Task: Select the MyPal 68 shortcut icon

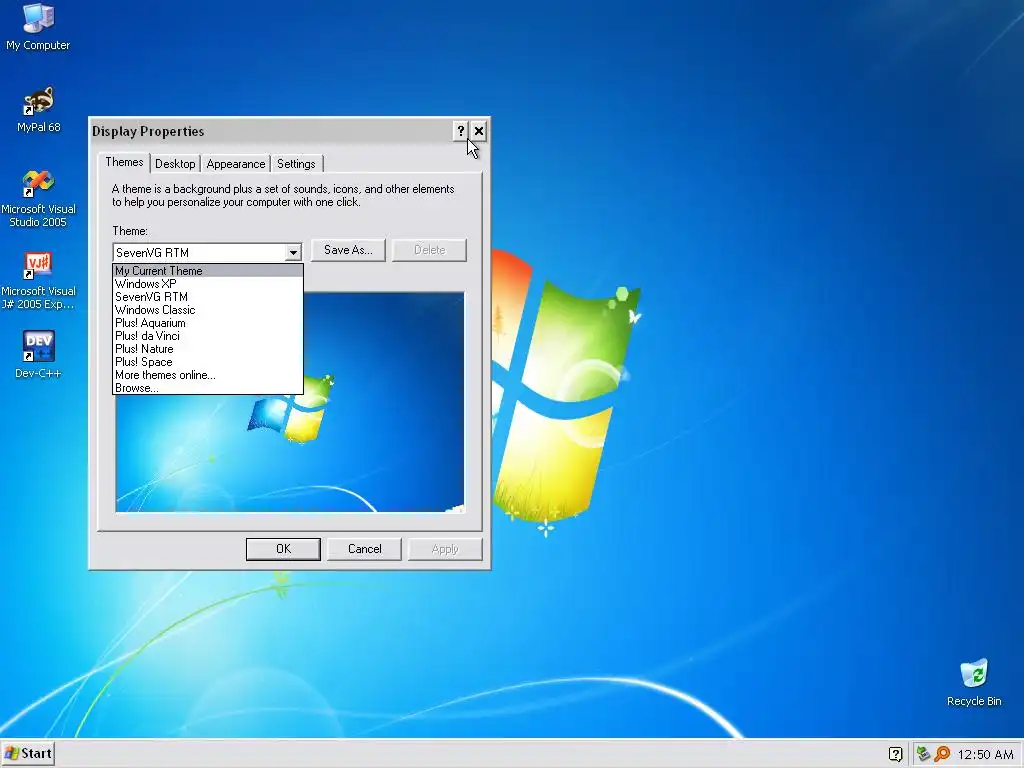Action: [x=38, y=109]
